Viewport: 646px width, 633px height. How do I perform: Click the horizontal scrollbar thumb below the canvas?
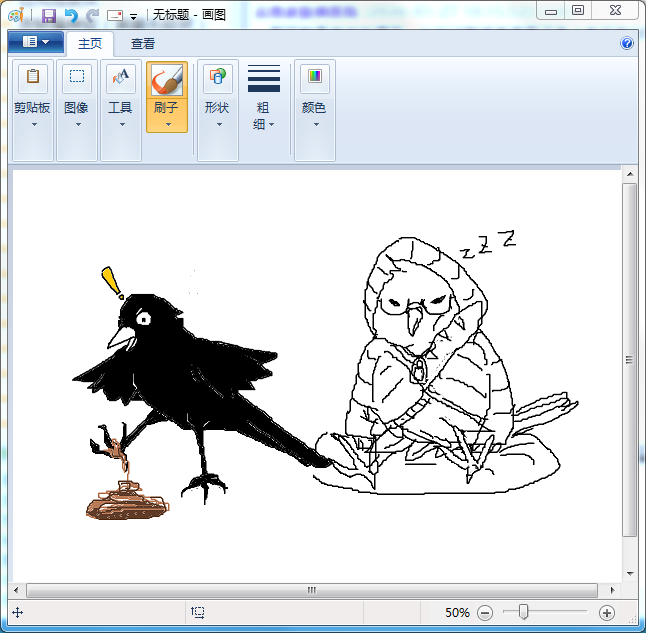click(312, 590)
